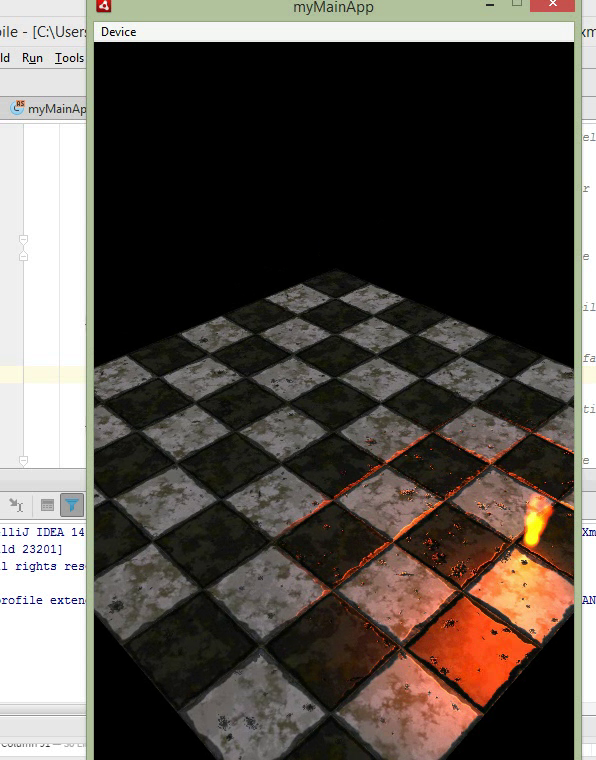Collapse the upper editor fold marker
This screenshot has width=596, height=760.
pyautogui.click(x=23, y=240)
